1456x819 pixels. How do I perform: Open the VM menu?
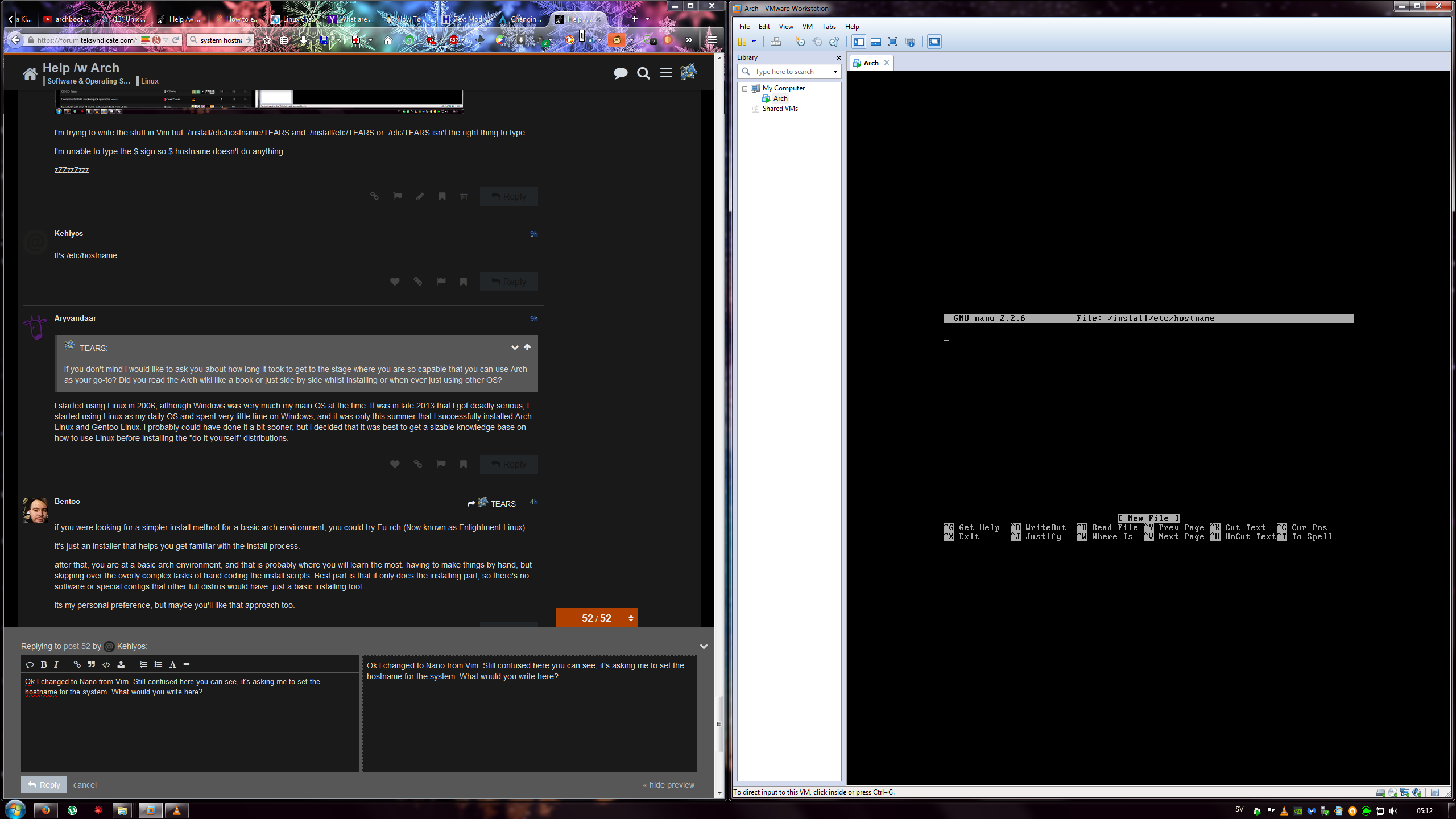[x=807, y=27]
